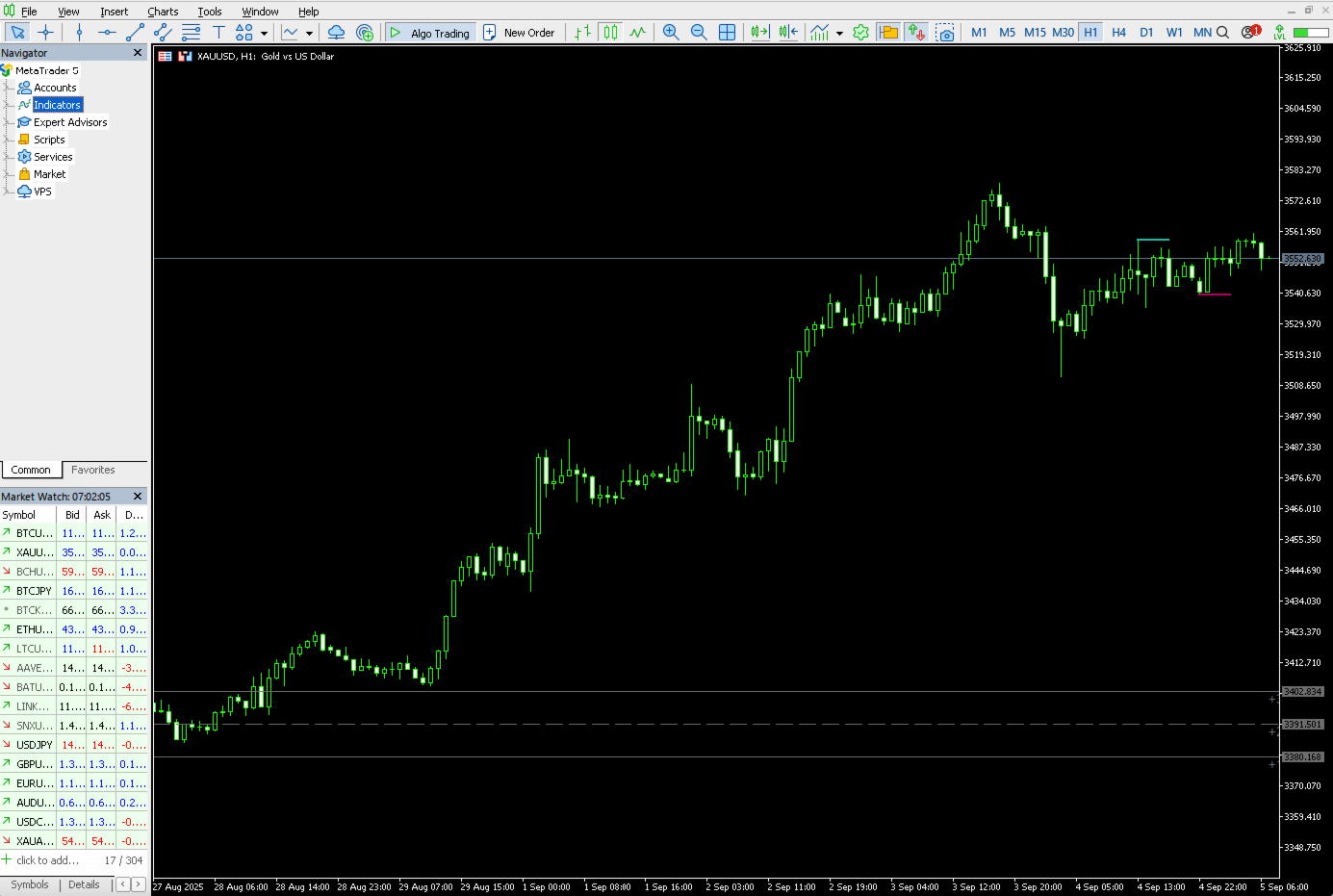Screen dimensions: 1333x896
Task: Expand the indicators list dropdown arrow
Action: coord(309,33)
